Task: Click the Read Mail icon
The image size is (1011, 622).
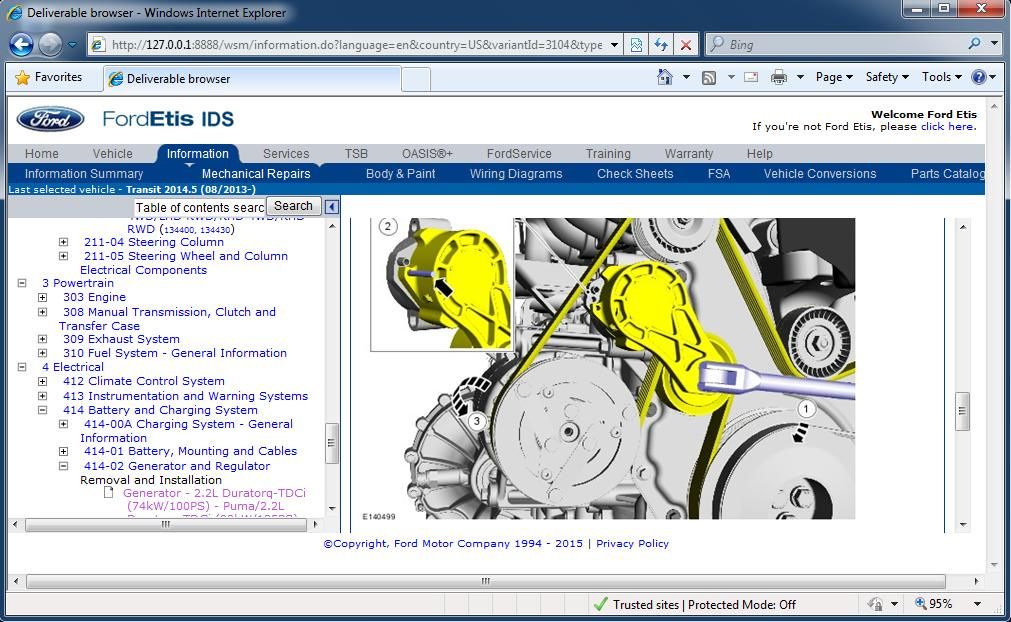Action: pyautogui.click(x=751, y=77)
